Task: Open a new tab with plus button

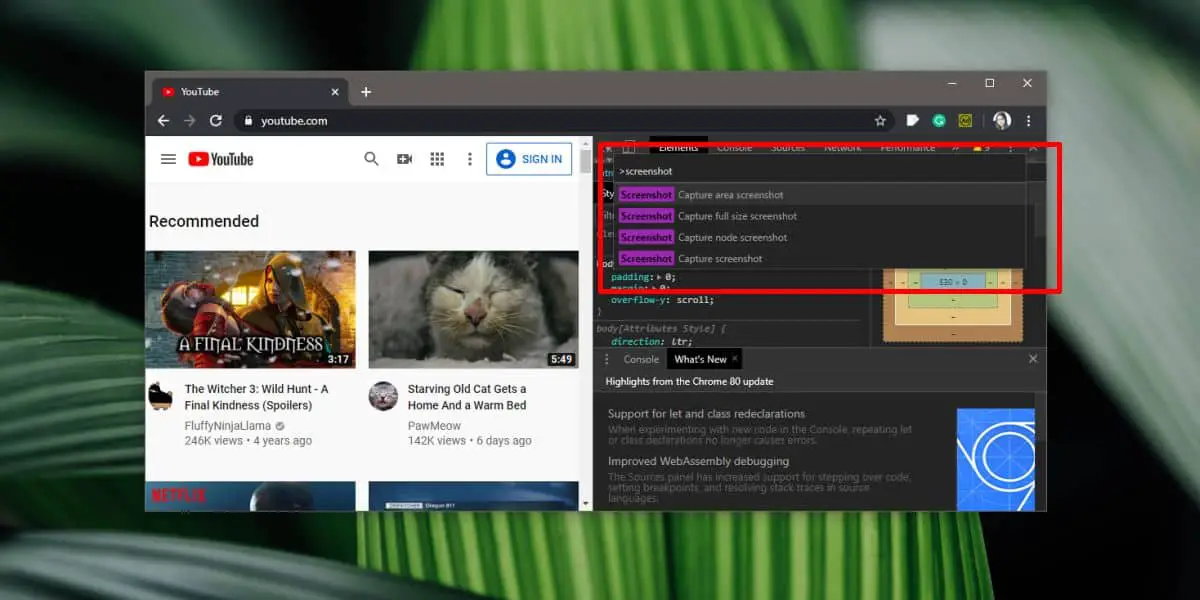Action: click(x=366, y=92)
